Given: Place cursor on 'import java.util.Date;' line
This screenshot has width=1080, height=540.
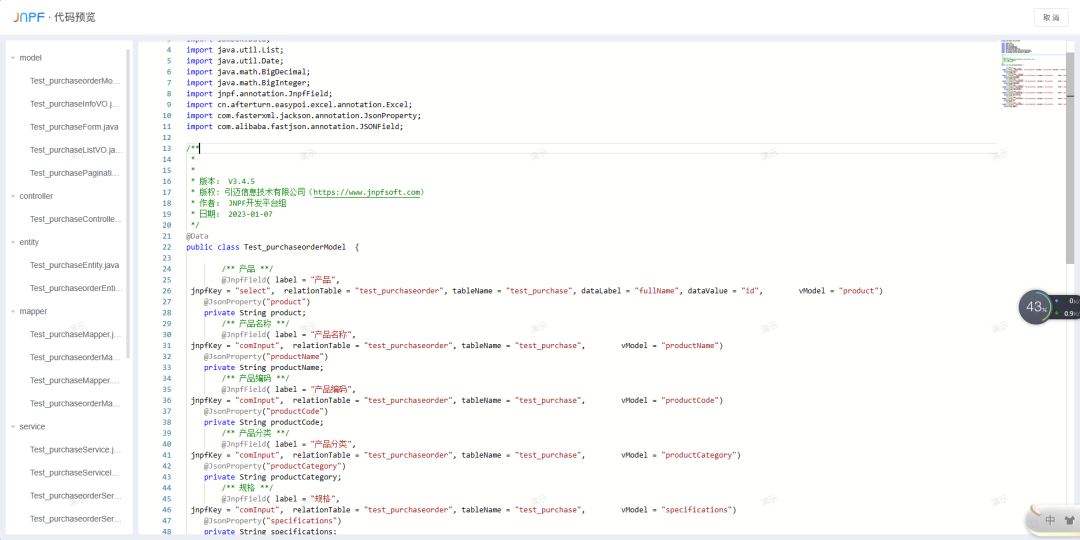Looking at the screenshot, I should pyautogui.click(x=234, y=61).
